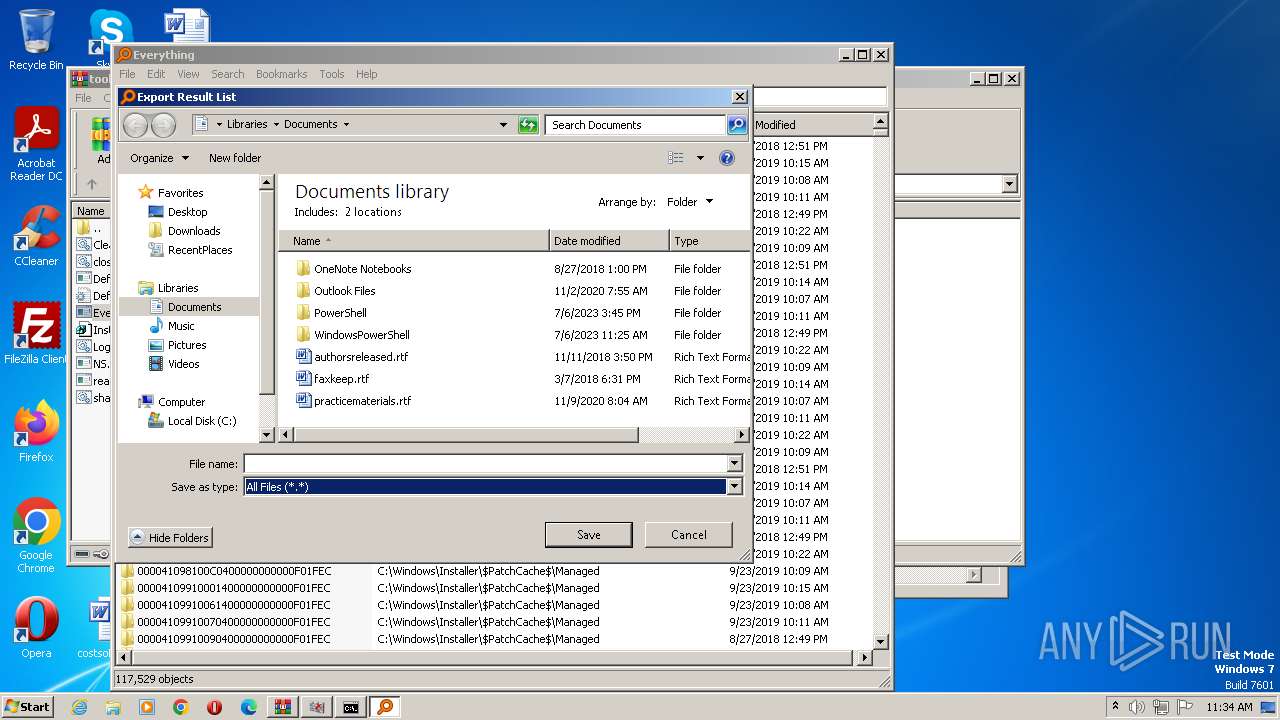The width and height of the screenshot is (1280, 720).
Task: Select RecentPlaces in Favorites
Action: (200, 250)
